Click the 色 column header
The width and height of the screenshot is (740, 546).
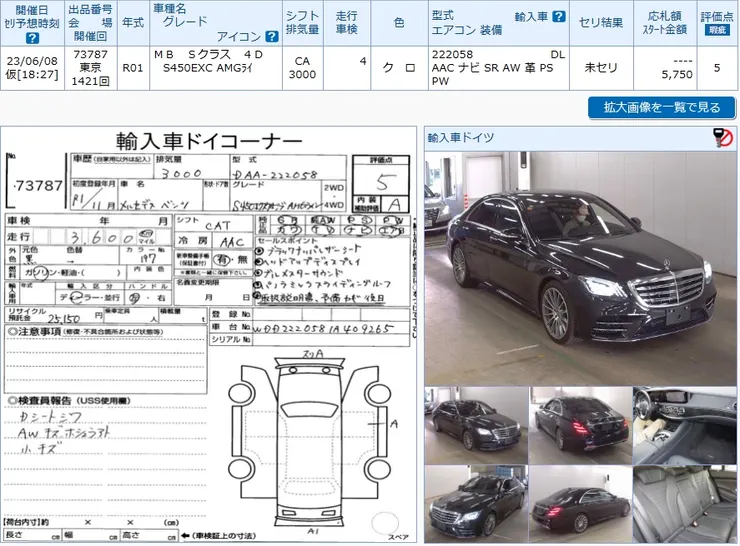coord(399,23)
